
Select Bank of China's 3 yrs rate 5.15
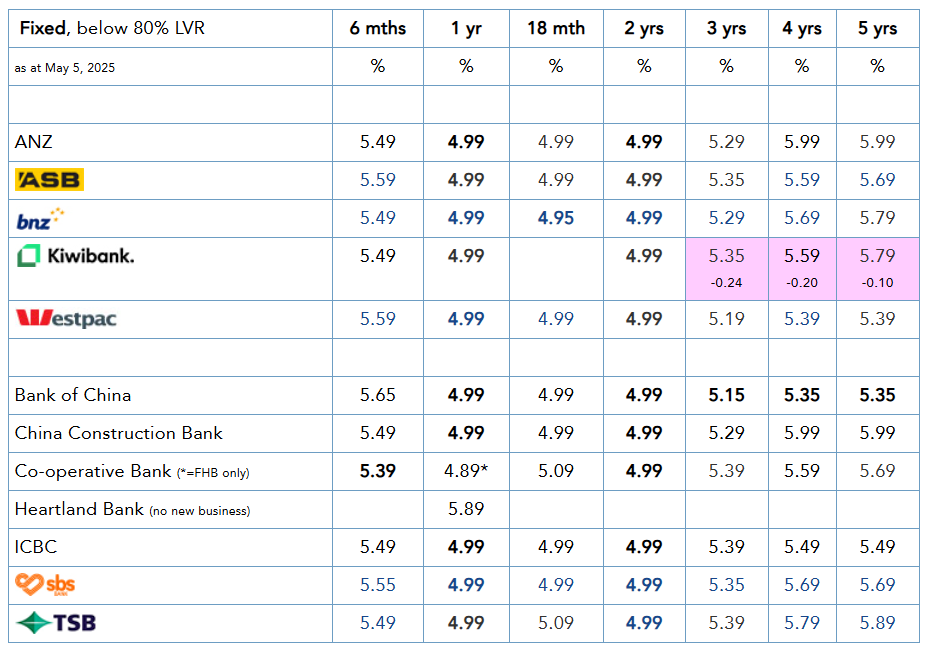tap(727, 395)
